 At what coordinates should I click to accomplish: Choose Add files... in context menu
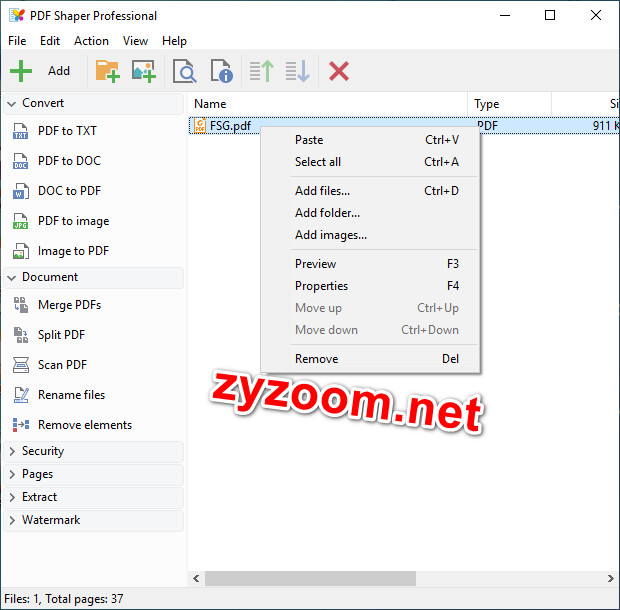(x=370, y=191)
